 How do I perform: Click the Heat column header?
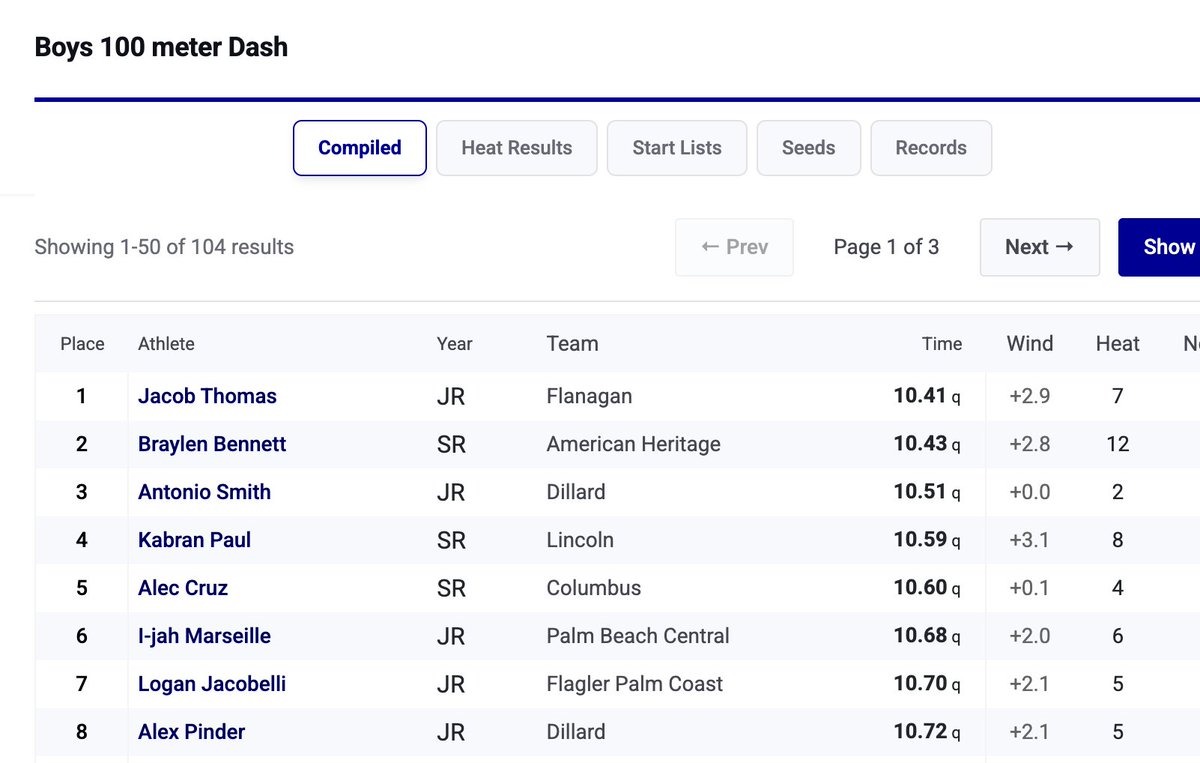pyautogui.click(x=1118, y=344)
